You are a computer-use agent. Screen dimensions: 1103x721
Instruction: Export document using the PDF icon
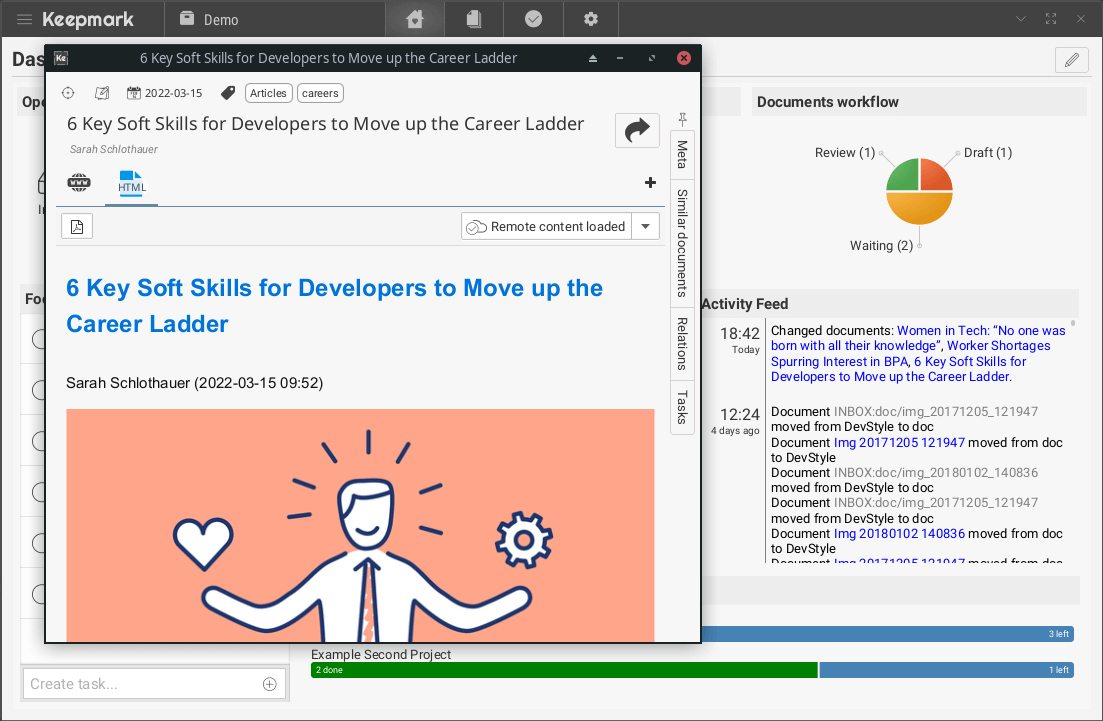tap(77, 226)
